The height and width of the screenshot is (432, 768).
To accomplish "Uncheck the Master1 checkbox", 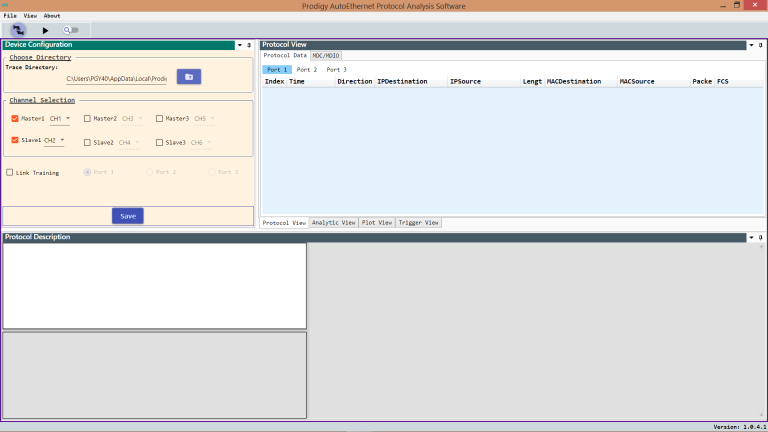I will [x=15, y=119].
